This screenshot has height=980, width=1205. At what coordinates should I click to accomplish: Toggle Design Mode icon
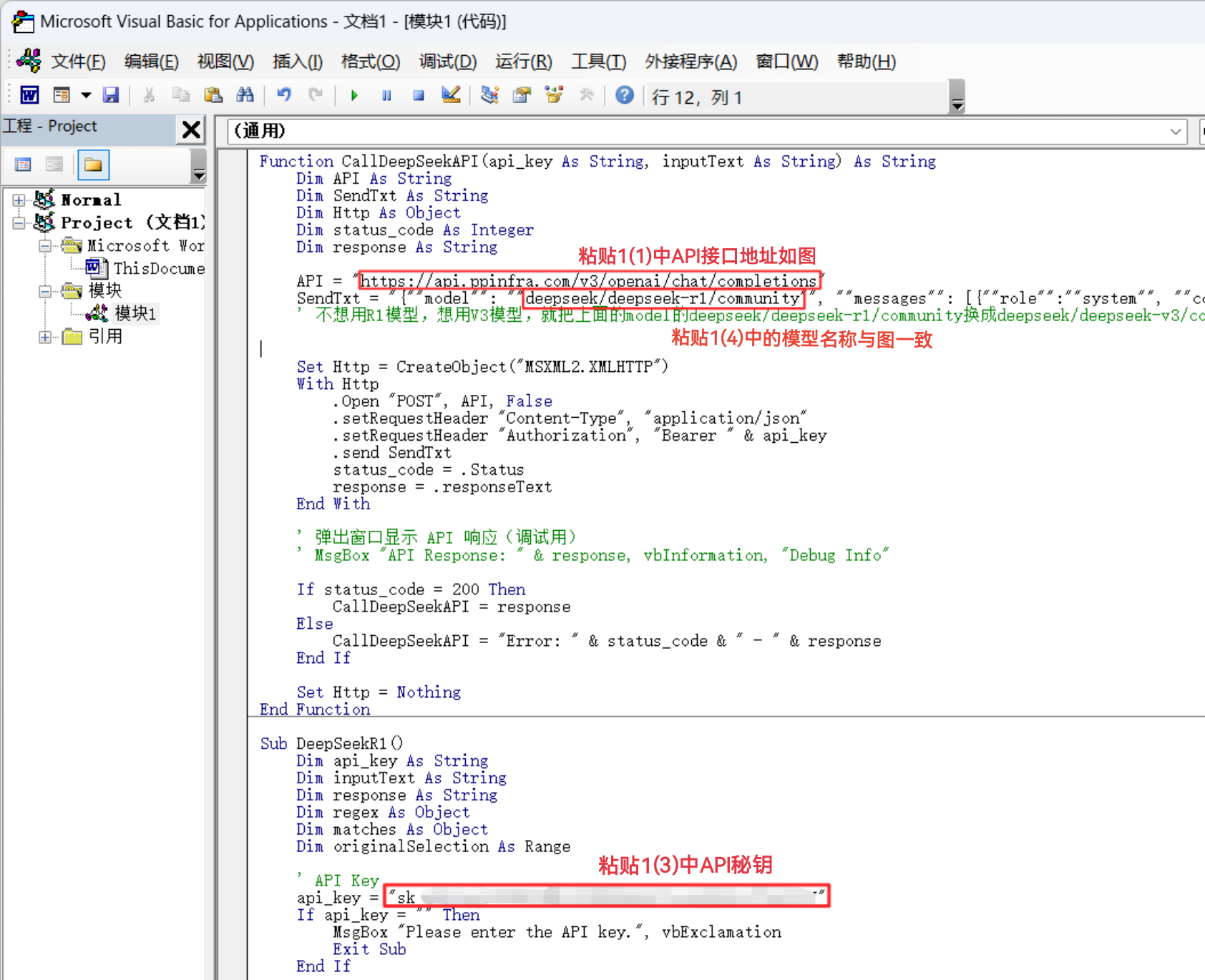click(x=451, y=95)
